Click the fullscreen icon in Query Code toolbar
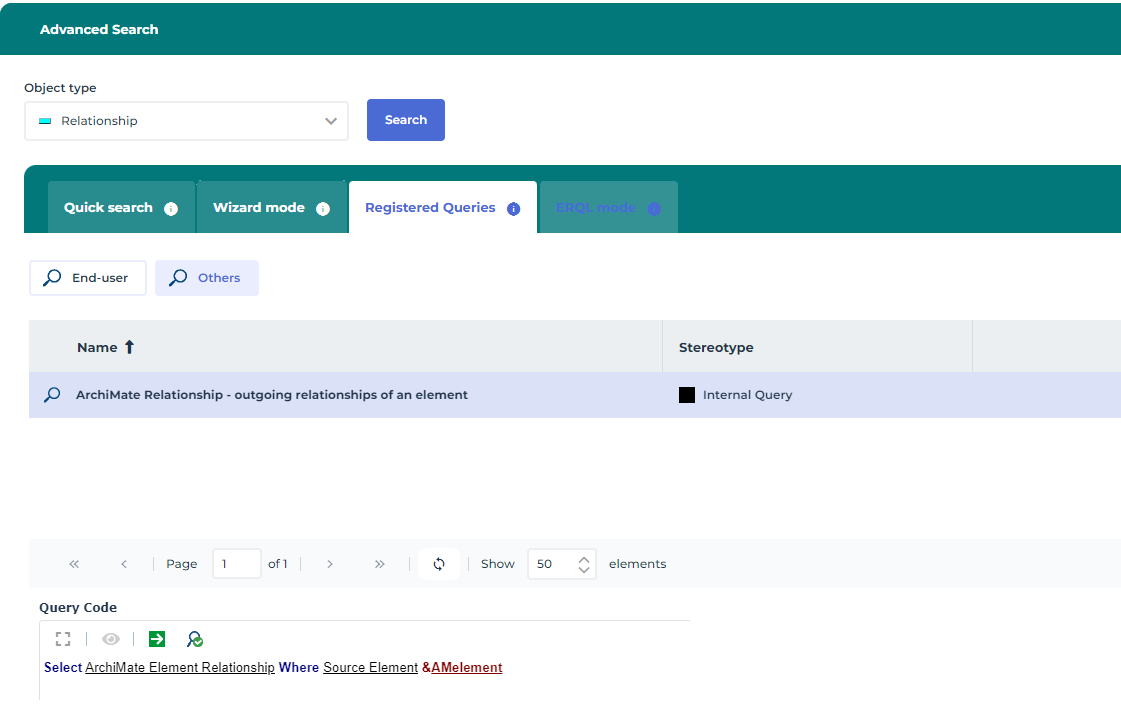Screen dimensions: 1121x719 (x=63, y=639)
